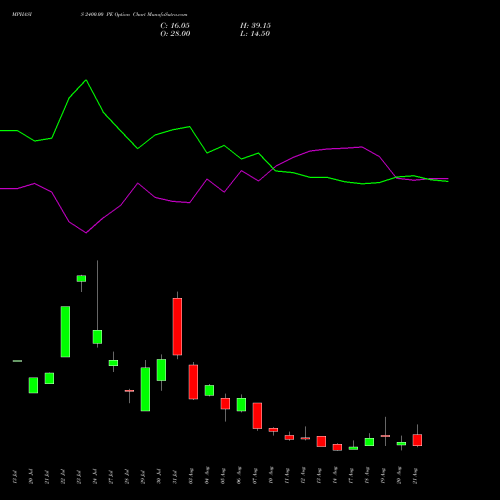
Task: Click the MPHASI symbol title text
Action: 22,15
